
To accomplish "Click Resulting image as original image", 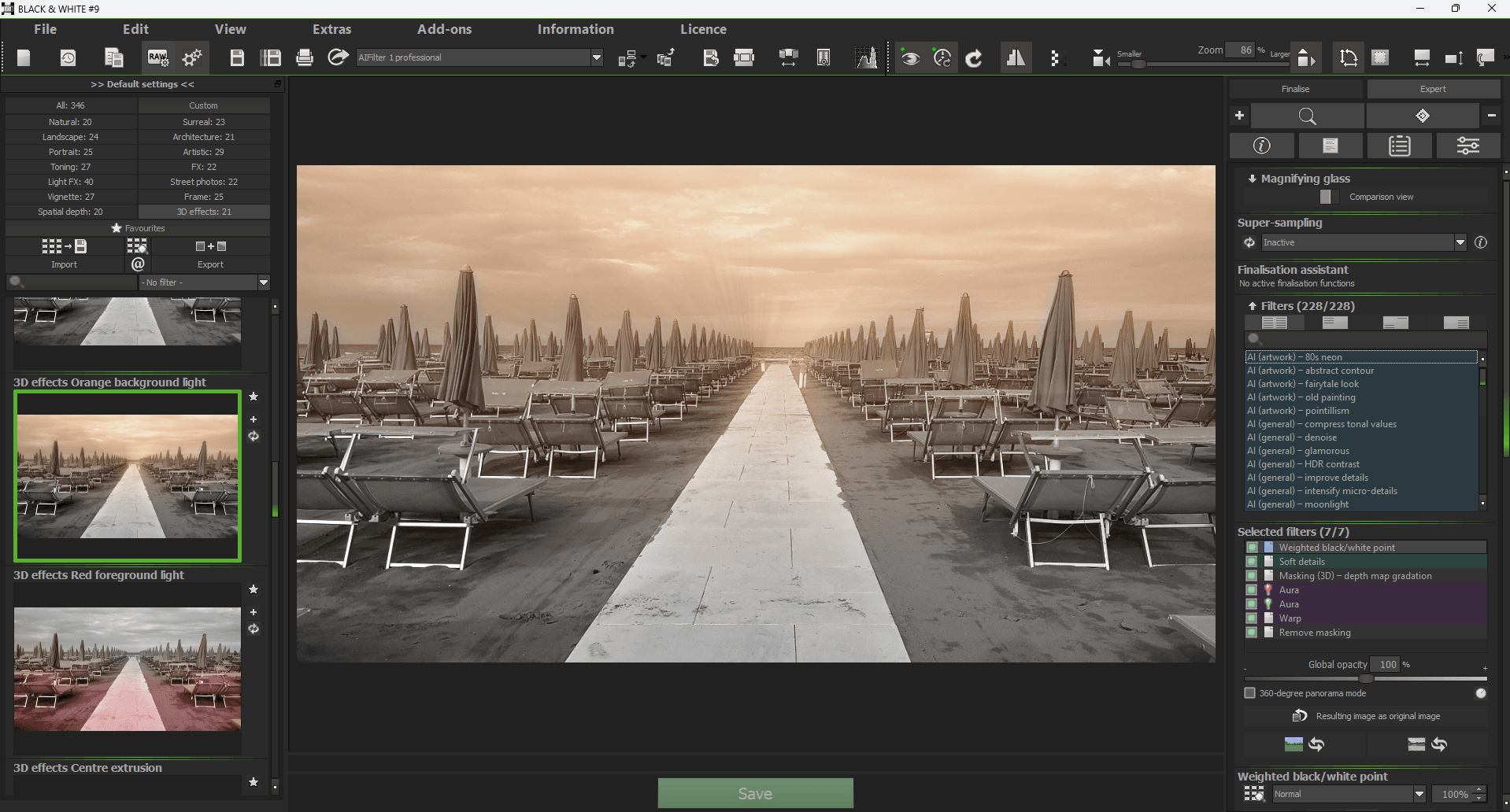I will click(x=1366, y=716).
